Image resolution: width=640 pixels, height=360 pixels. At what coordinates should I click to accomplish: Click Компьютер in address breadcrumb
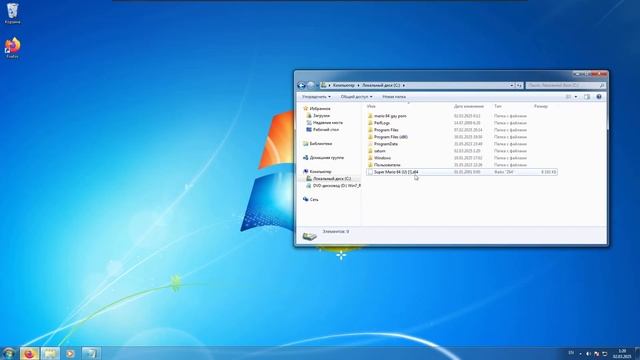click(x=344, y=85)
